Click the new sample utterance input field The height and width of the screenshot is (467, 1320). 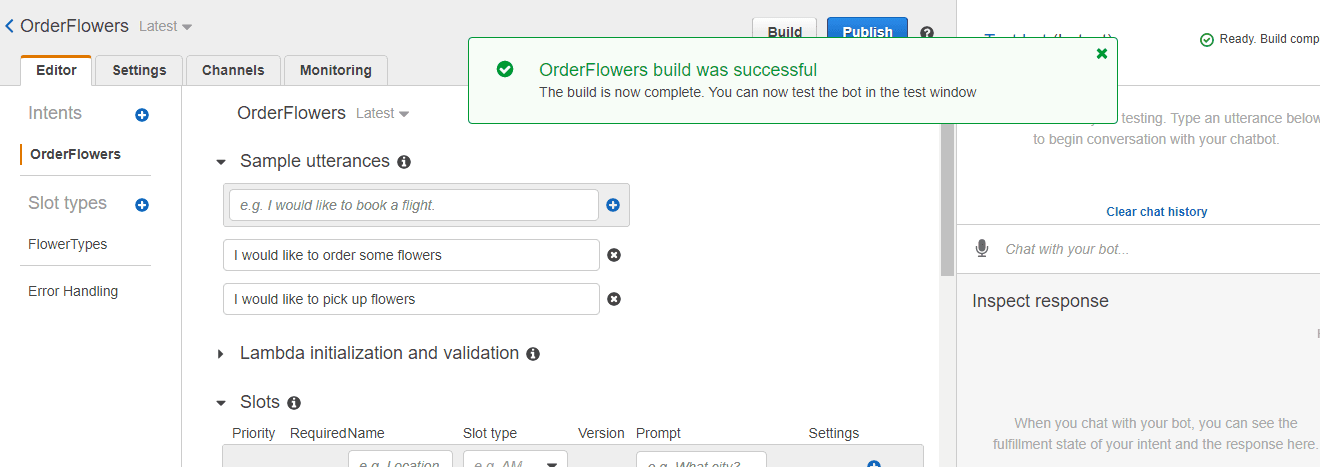point(414,205)
